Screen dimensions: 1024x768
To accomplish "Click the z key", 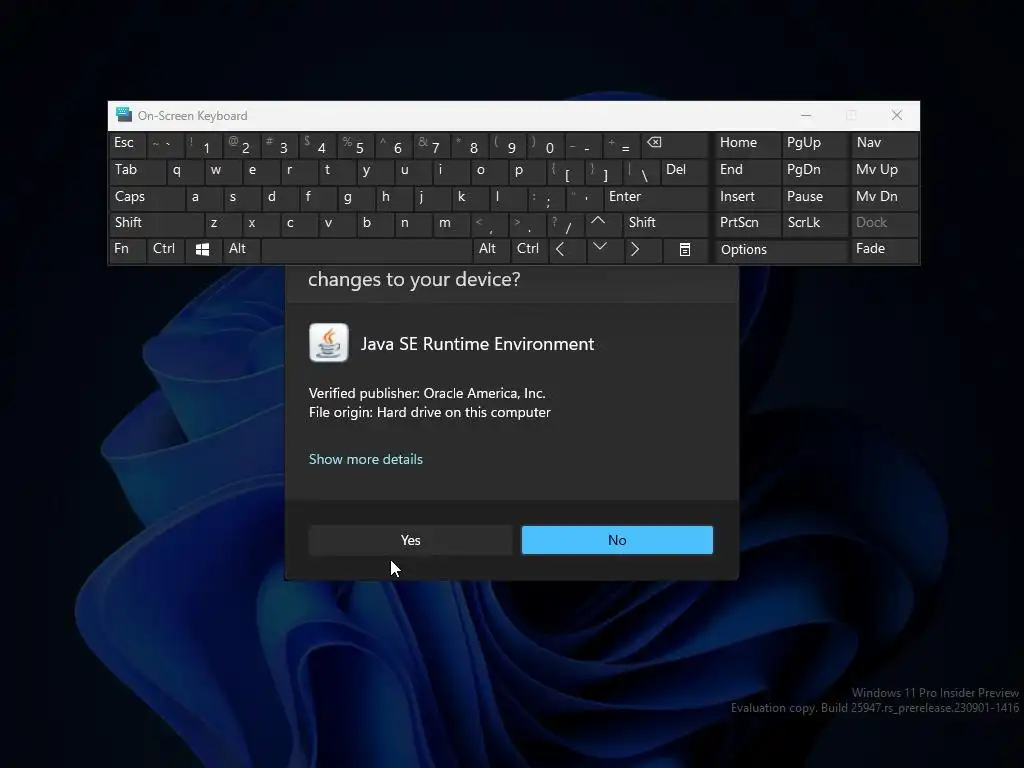I will point(223,223).
